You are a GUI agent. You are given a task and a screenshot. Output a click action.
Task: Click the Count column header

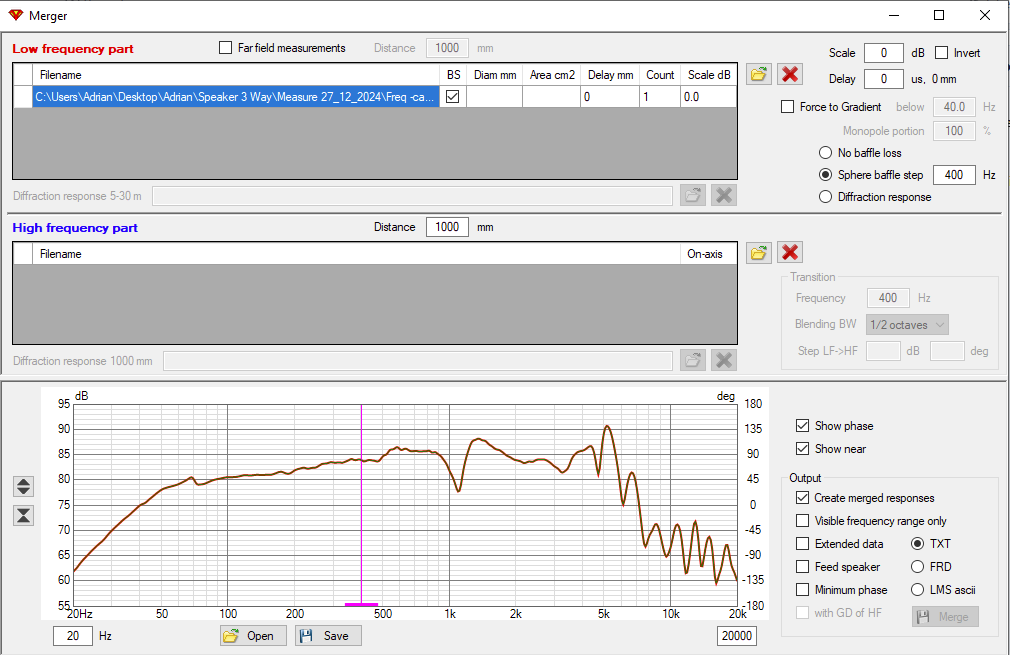click(660, 75)
